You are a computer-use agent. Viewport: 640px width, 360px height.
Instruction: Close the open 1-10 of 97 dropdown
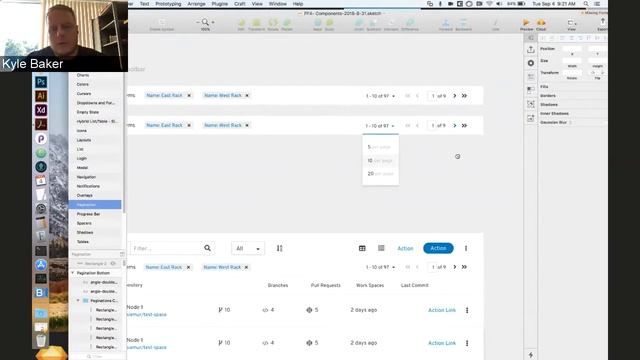pyautogui.click(x=380, y=126)
